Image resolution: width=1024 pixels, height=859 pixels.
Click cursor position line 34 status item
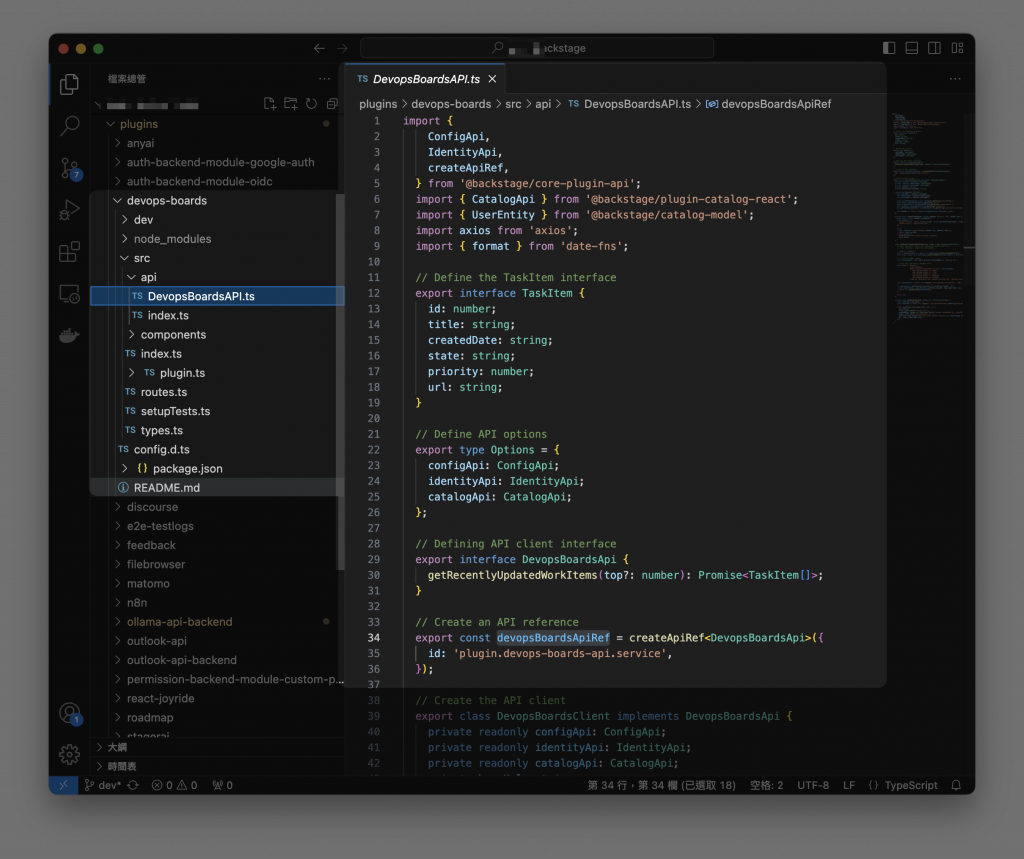pyautogui.click(x=661, y=785)
